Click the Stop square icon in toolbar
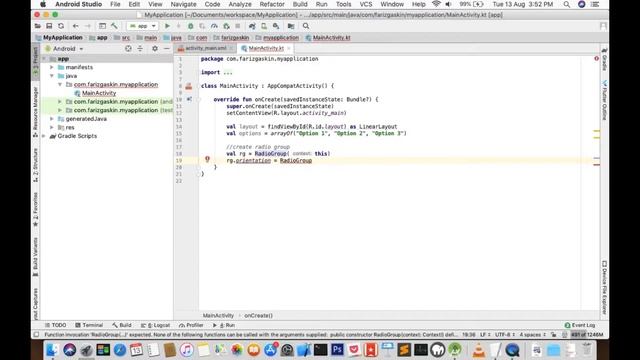This screenshot has width=640, height=360. tap(238, 26)
